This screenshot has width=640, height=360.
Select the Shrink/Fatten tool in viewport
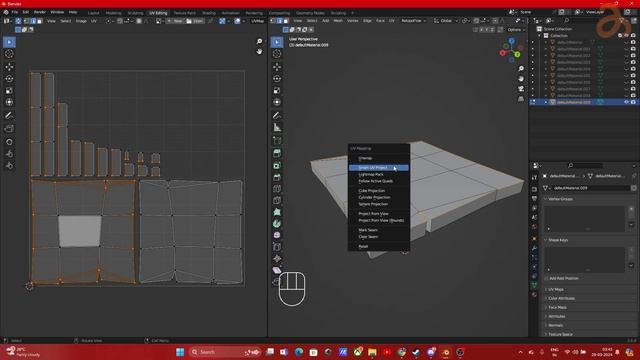(x=277, y=258)
